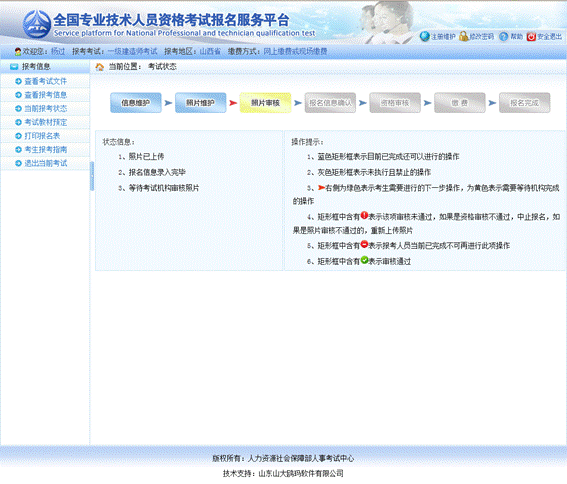Click the 信息维护 step button
This screenshot has width=567, height=484.
coord(136,103)
